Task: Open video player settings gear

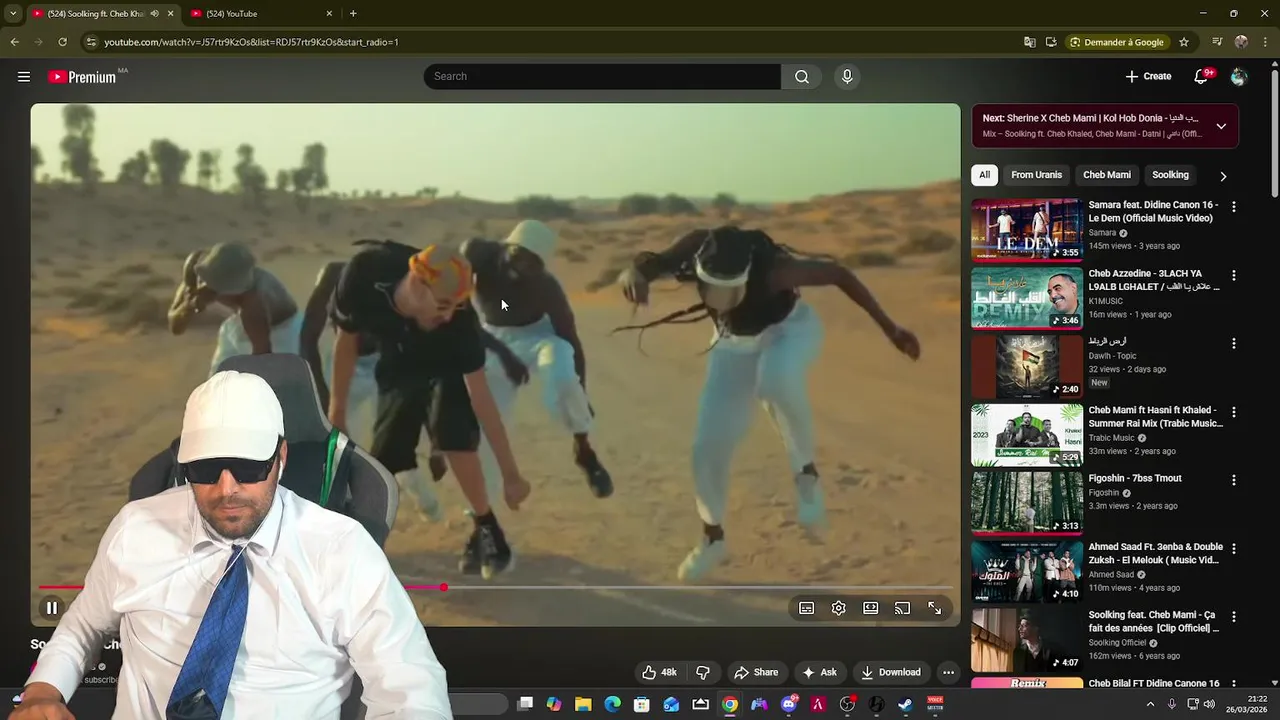Action: [x=838, y=608]
